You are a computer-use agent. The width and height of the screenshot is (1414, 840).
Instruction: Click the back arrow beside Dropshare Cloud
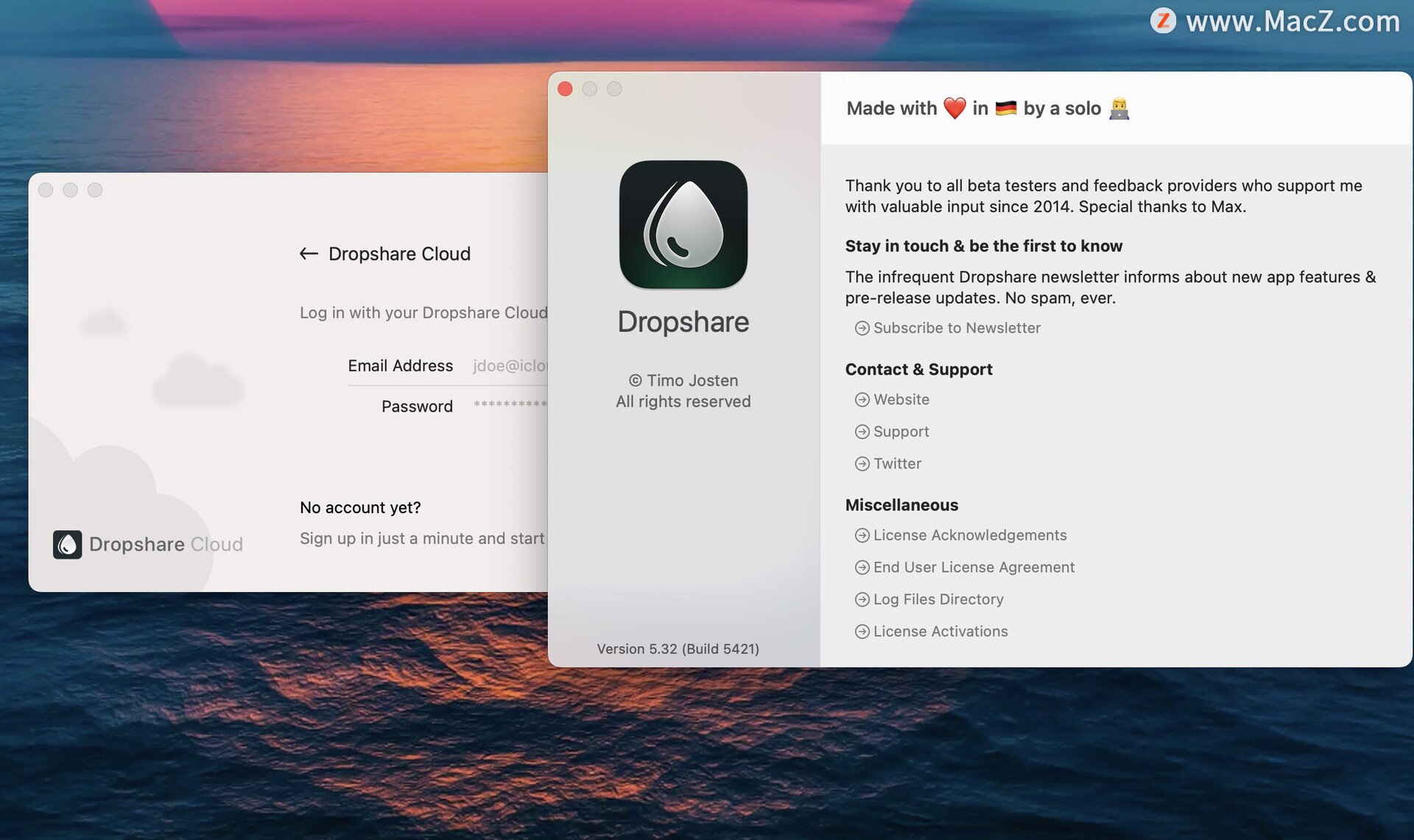(309, 254)
